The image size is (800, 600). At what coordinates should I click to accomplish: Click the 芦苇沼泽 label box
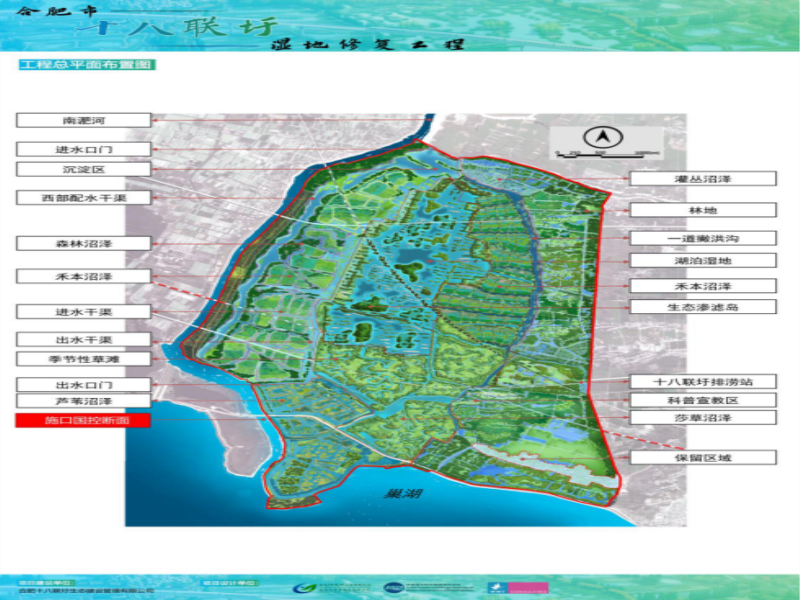(x=83, y=401)
